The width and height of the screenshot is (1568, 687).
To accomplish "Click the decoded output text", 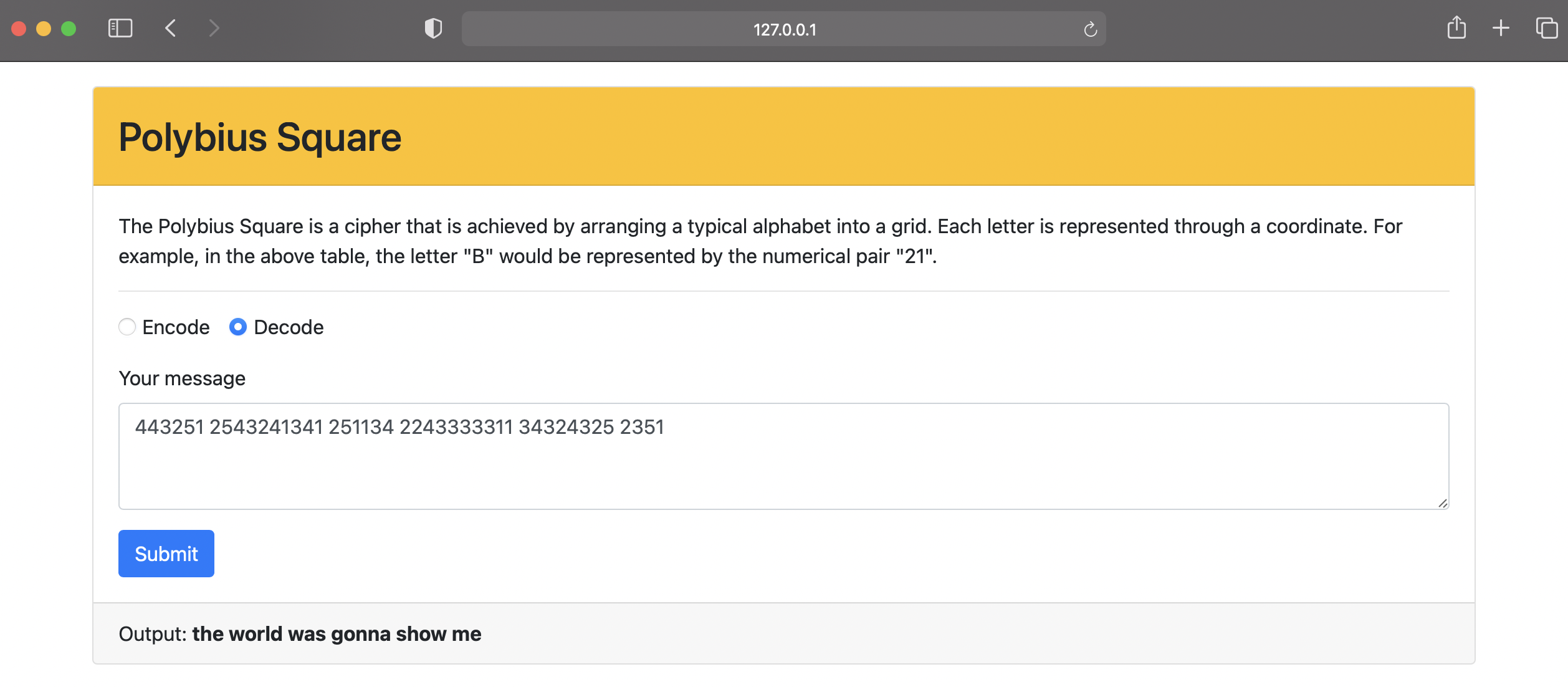I will tap(337, 633).
